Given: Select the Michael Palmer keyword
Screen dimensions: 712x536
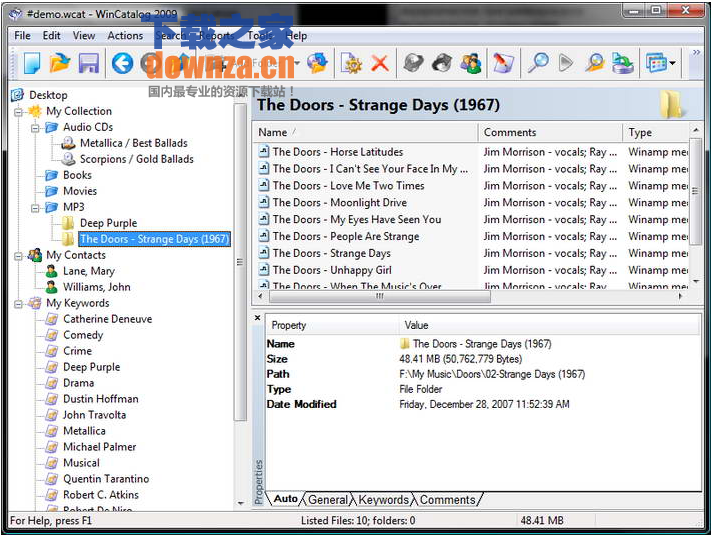Looking at the screenshot, I should click(x=99, y=447).
